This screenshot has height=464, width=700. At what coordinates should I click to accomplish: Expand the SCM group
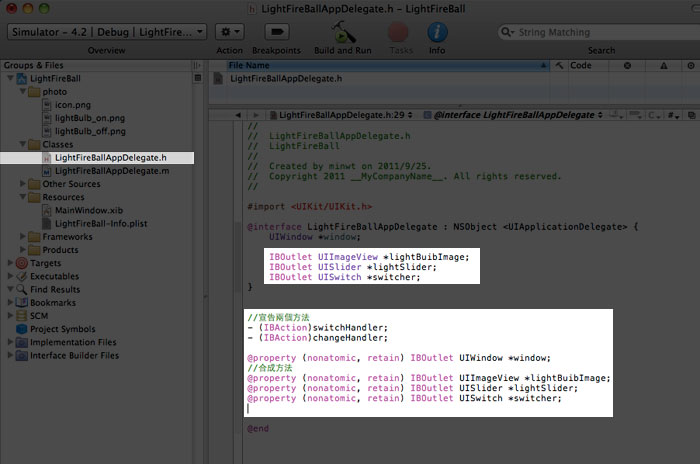[10, 315]
